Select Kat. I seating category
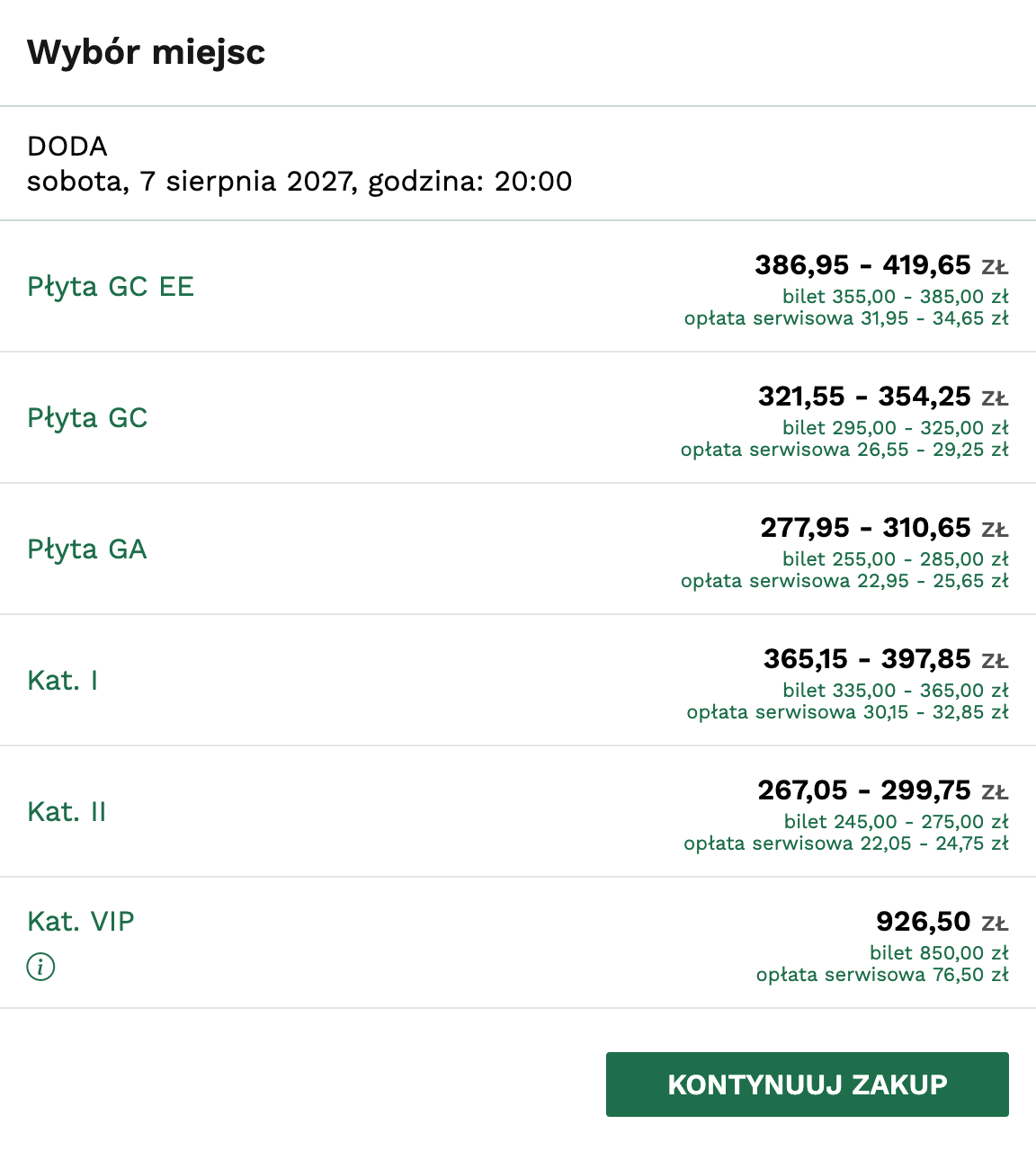Viewport: 1036px width, 1169px height. (x=63, y=681)
